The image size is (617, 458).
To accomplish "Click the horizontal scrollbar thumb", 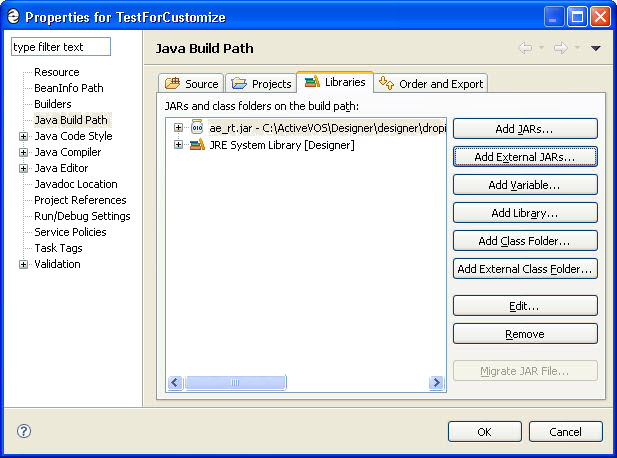I will pos(235,382).
